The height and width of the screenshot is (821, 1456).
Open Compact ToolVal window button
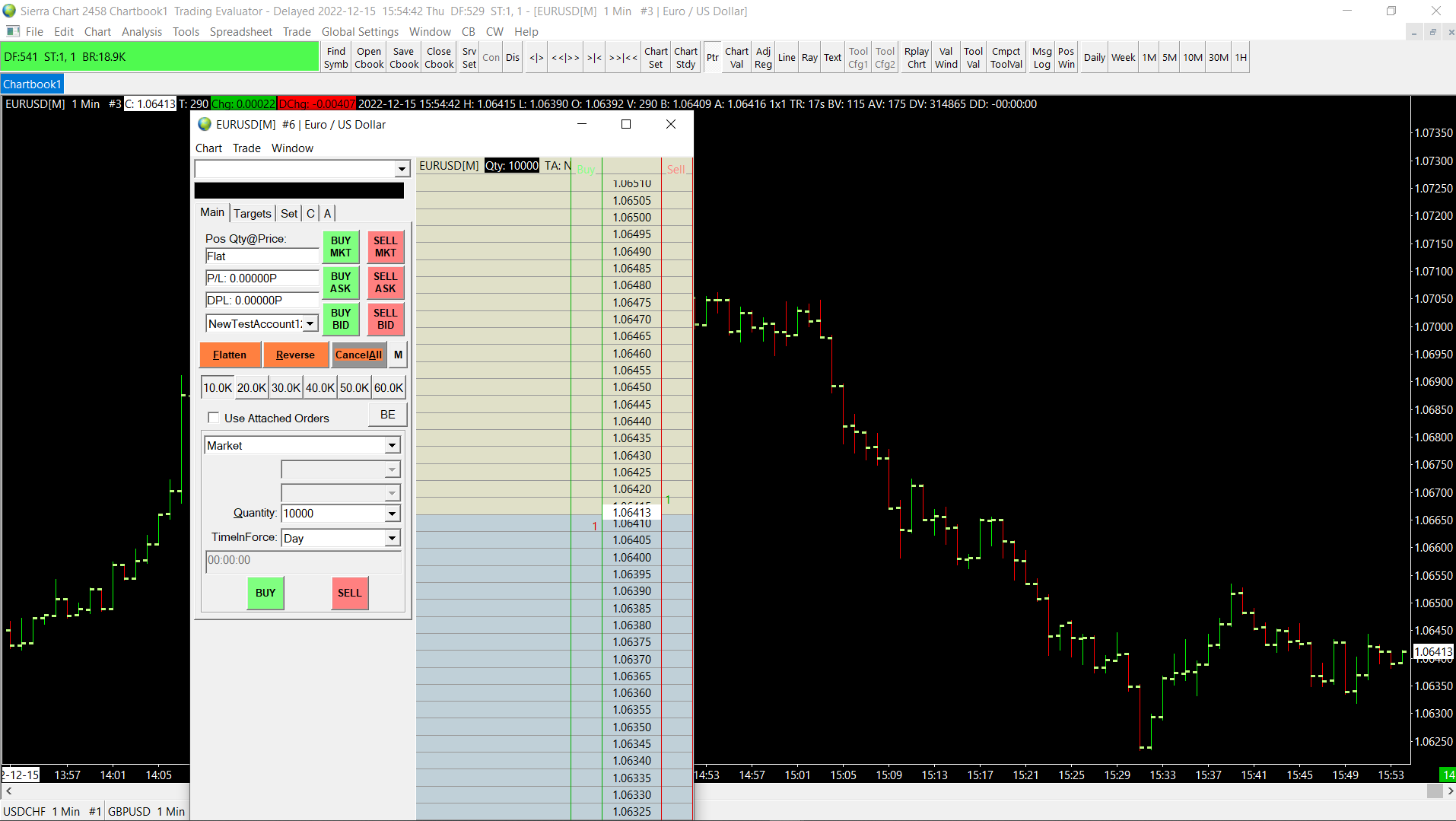tap(1006, 58)
